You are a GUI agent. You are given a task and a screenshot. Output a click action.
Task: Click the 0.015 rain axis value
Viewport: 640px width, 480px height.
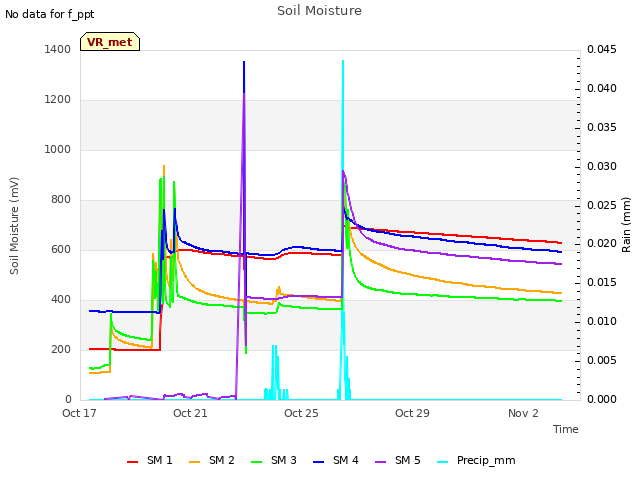point(602,282)
